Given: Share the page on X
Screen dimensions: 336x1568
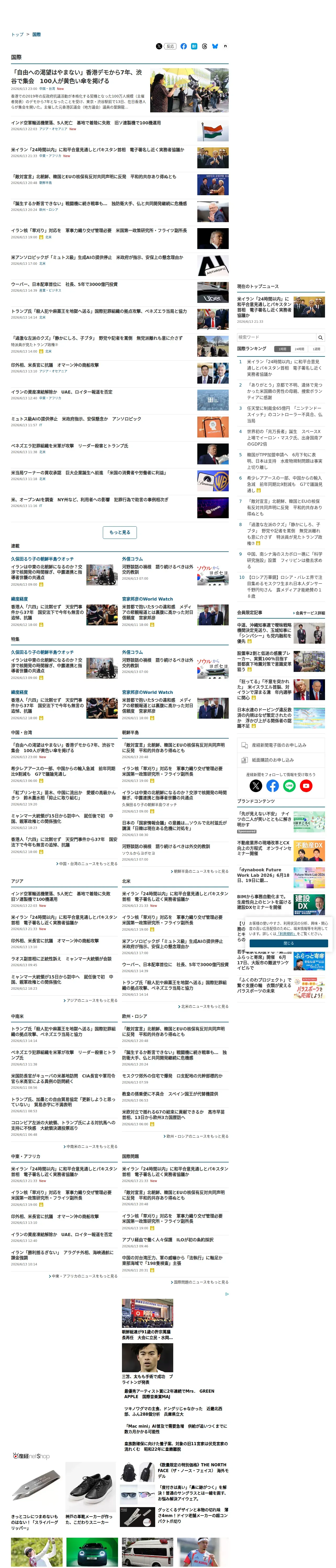Looking at the screenshot, I should [x=159, y=46].
